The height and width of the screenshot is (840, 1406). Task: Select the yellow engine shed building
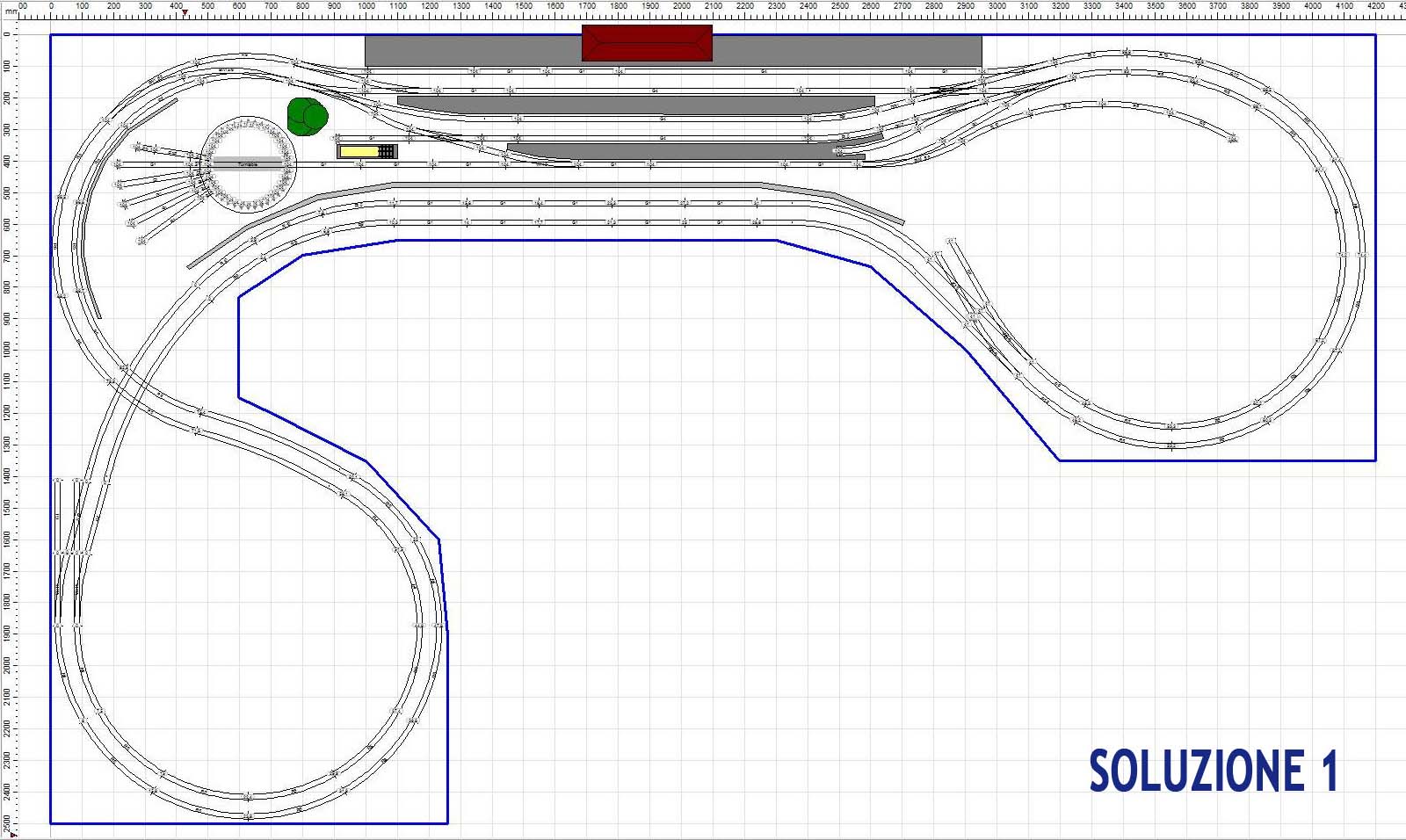pos(359,151)
